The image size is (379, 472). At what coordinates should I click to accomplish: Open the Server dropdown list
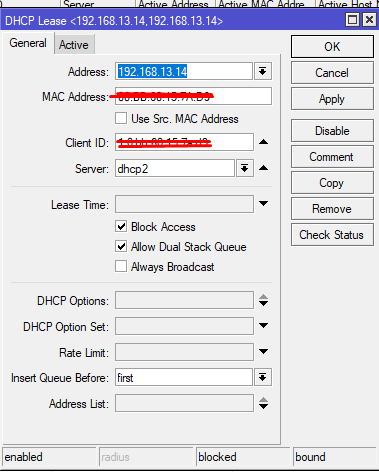coord(245,168)
